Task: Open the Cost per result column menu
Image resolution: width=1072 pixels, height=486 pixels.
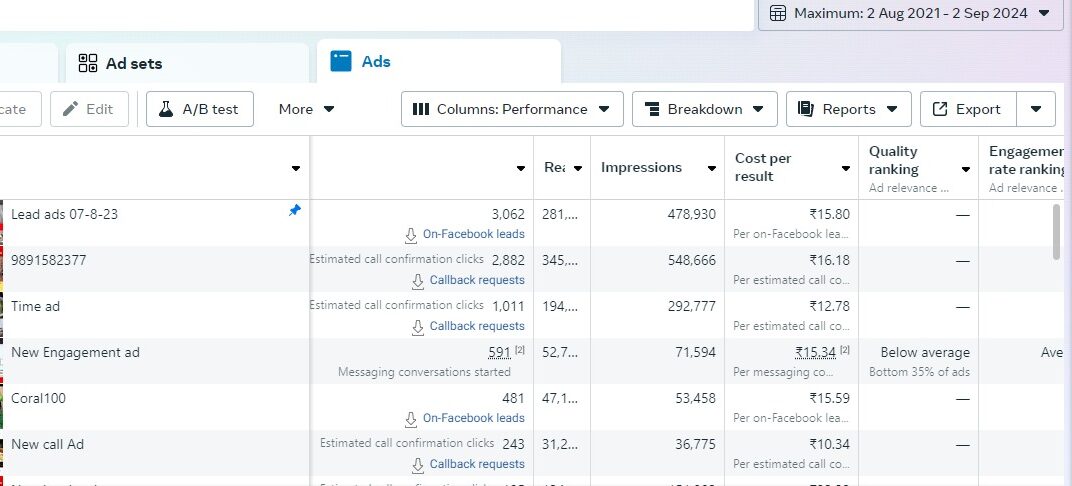Action: click(846, 169)
